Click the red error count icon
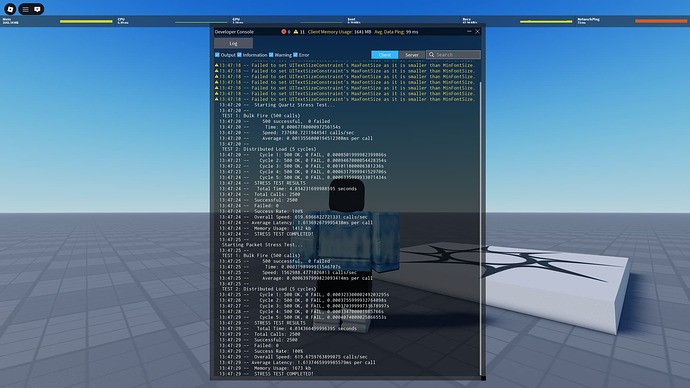The image size is (690, 388). click(283, 32)
